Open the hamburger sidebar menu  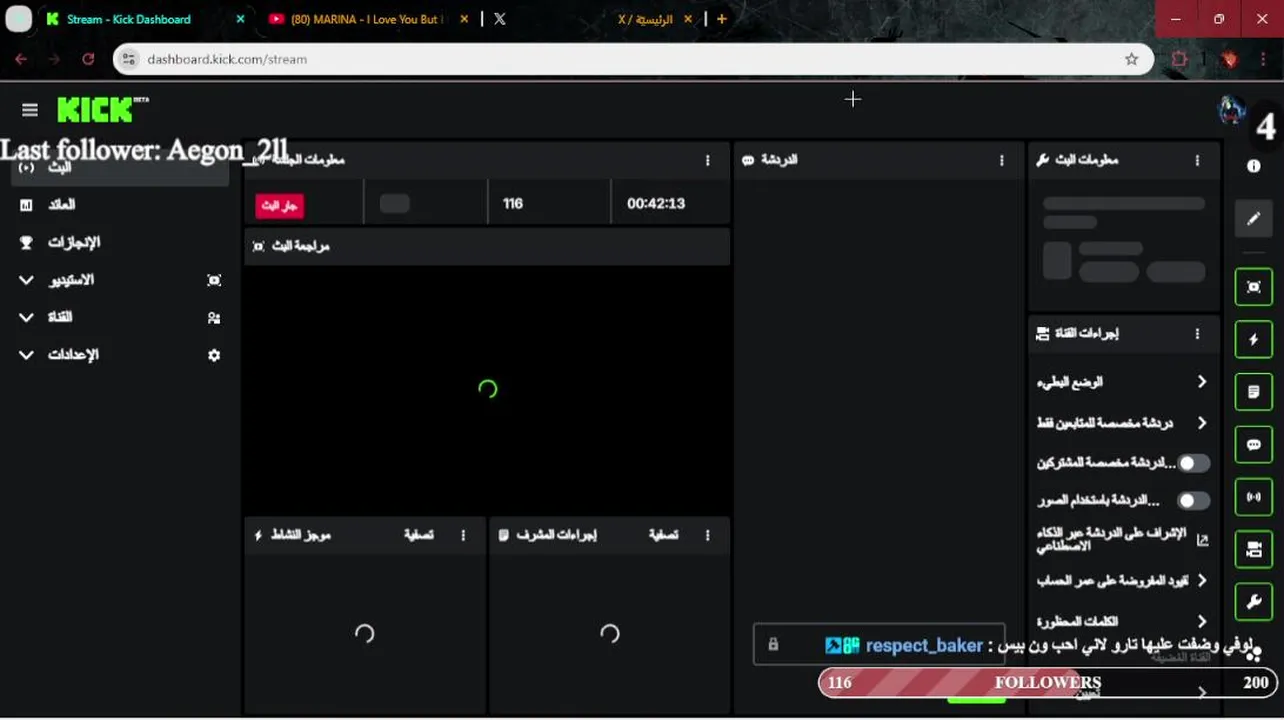click(x=29, y=110)
